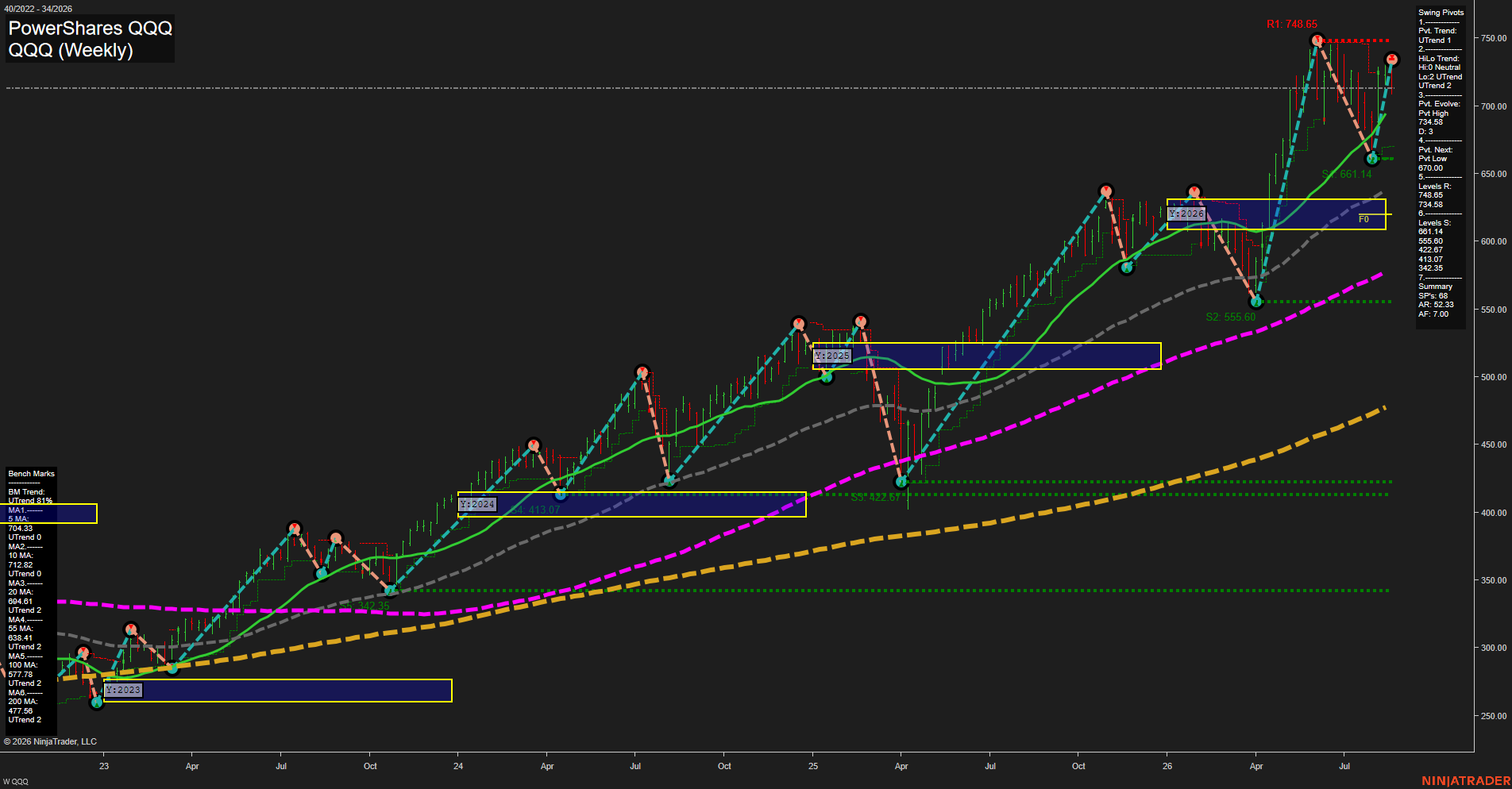
Task: Click the 40/2022 - 34/2026 date range
Action: point(37,9)
